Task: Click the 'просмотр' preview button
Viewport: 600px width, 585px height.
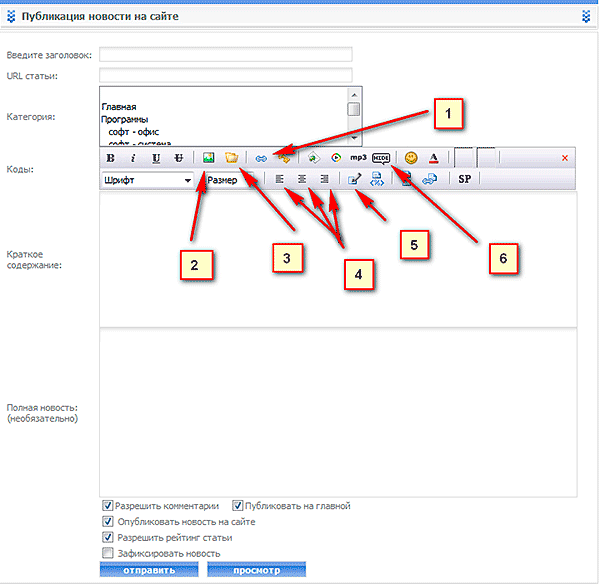Action: (x=256, y=570)
